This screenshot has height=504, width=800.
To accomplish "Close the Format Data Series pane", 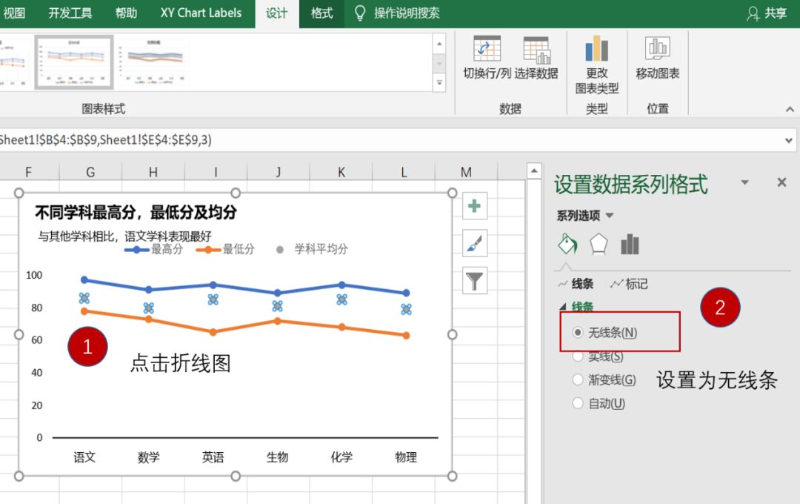I will pyautogui.click(x=782, y=182).
